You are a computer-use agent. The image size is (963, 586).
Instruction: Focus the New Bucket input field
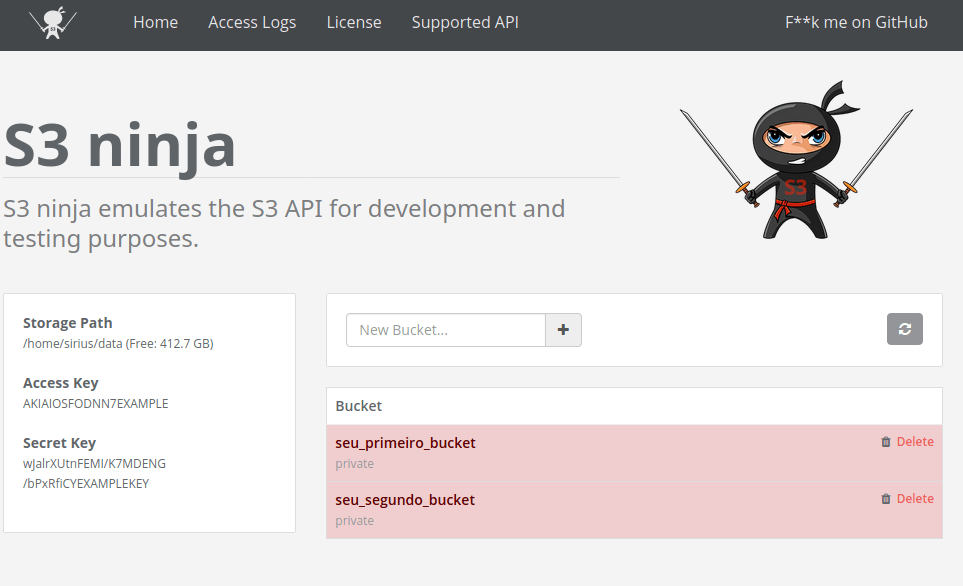pos(446,330)
